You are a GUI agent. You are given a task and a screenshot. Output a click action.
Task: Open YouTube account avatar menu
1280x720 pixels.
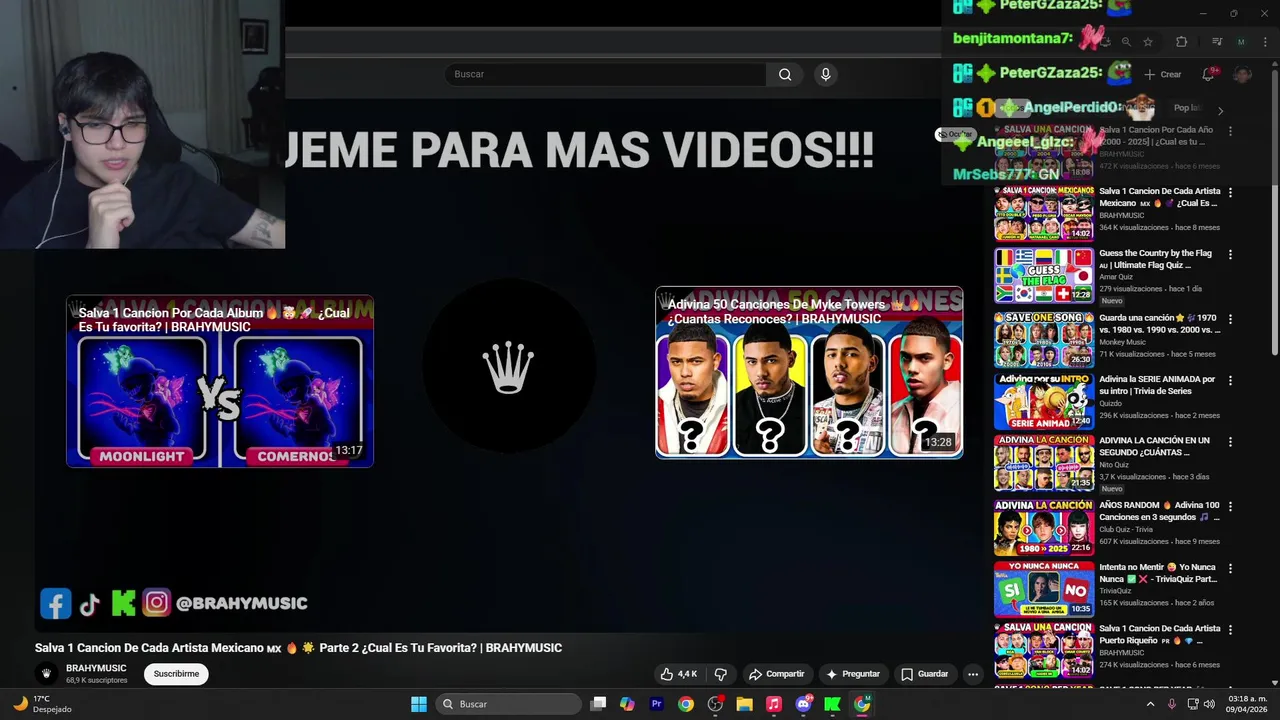pyautogui.click(x=1243, y=74)
